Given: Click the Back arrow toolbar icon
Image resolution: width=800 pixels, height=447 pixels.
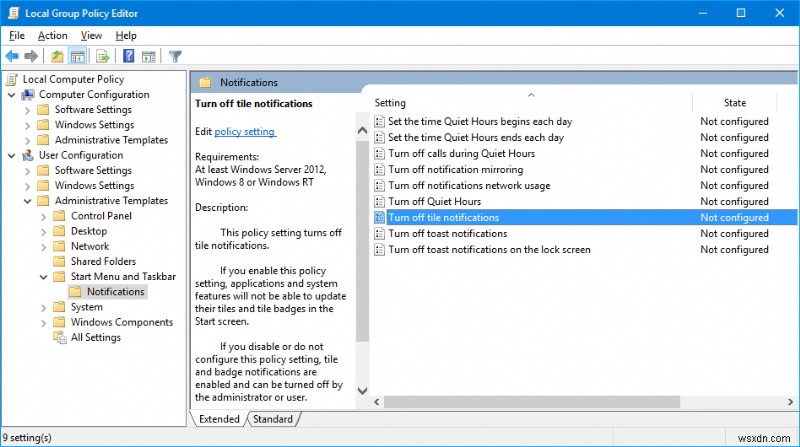Looking at the screenshot, I should tap(12, 56).
